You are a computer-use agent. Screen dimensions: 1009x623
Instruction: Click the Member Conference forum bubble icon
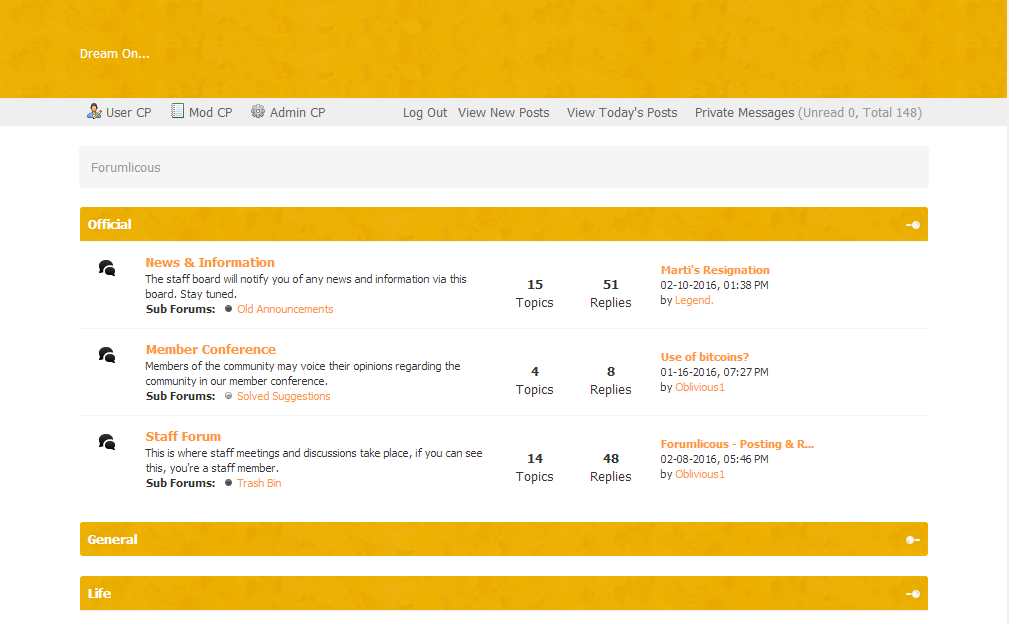coord(107,355)
